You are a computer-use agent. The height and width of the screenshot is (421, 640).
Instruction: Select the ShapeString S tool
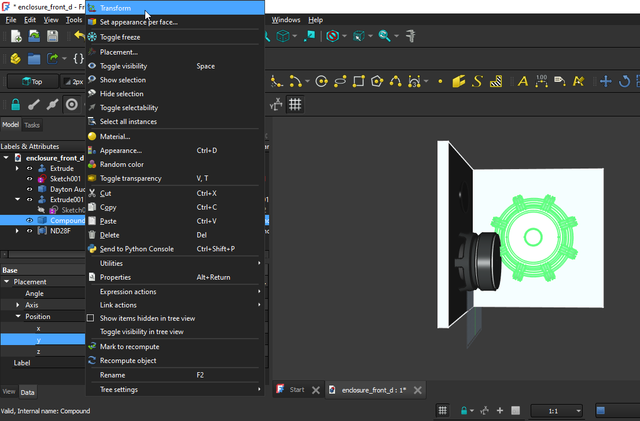(477, 81)
